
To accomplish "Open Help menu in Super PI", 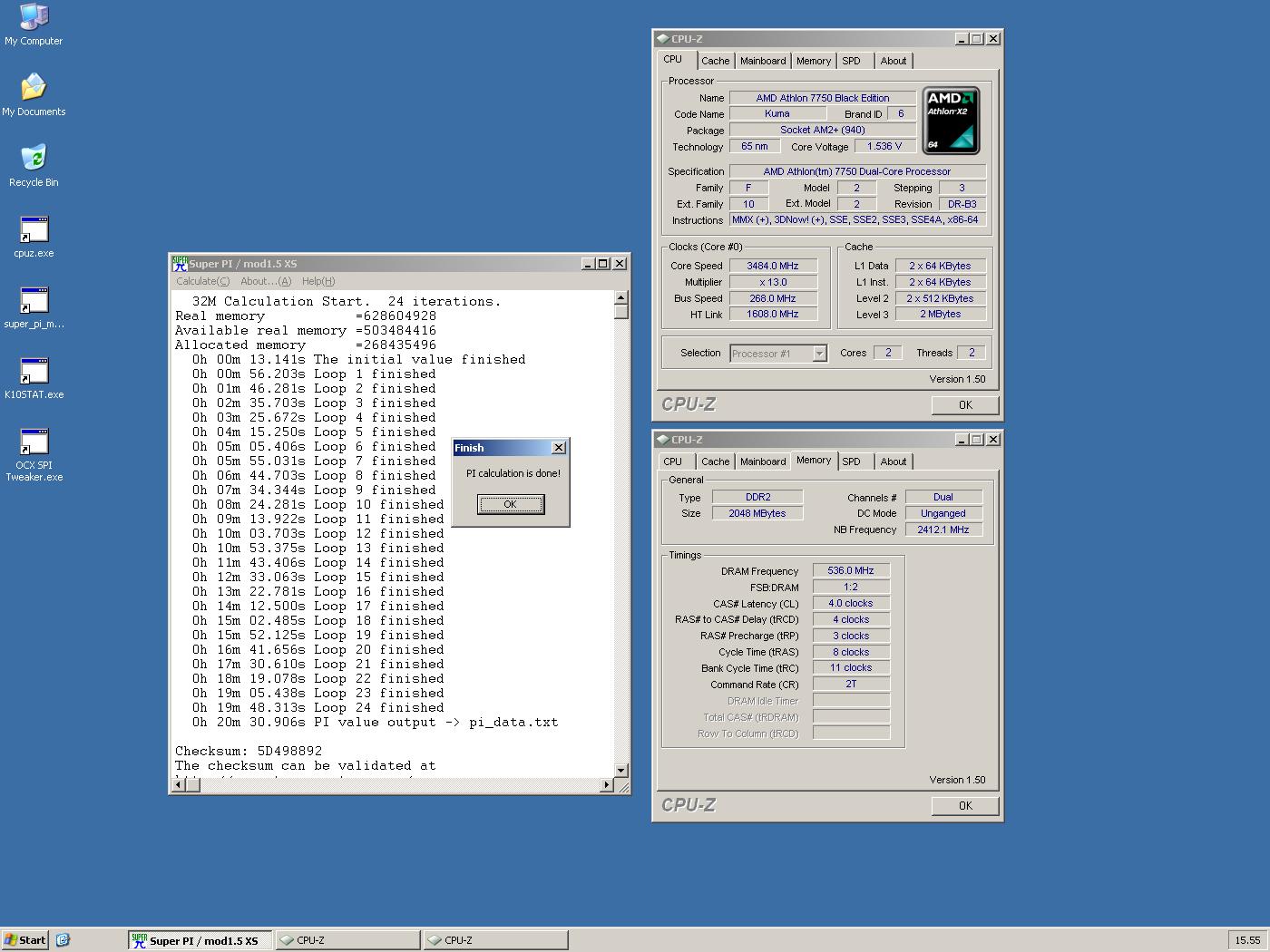I will pos(318,281).
